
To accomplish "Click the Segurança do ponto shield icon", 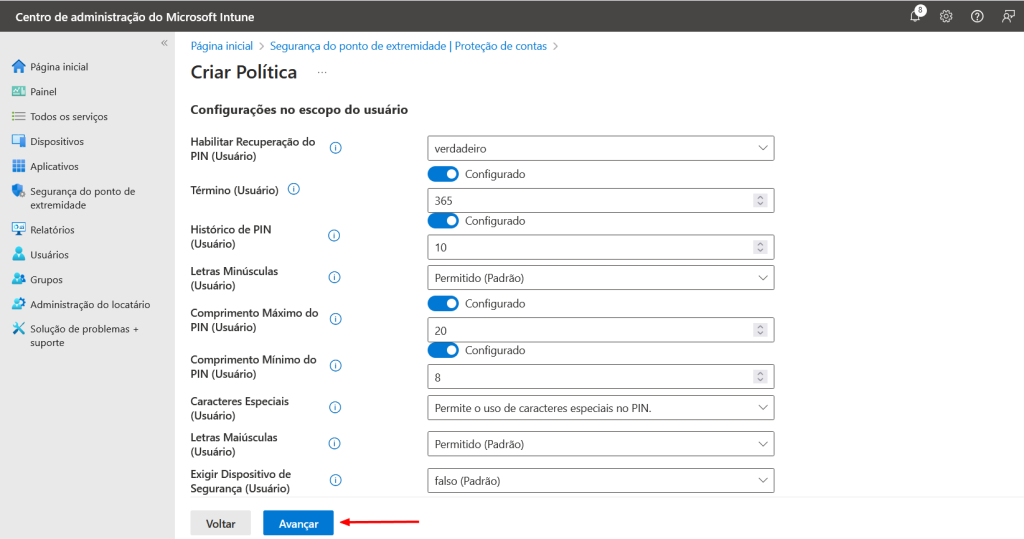I will tap(18, 191).
